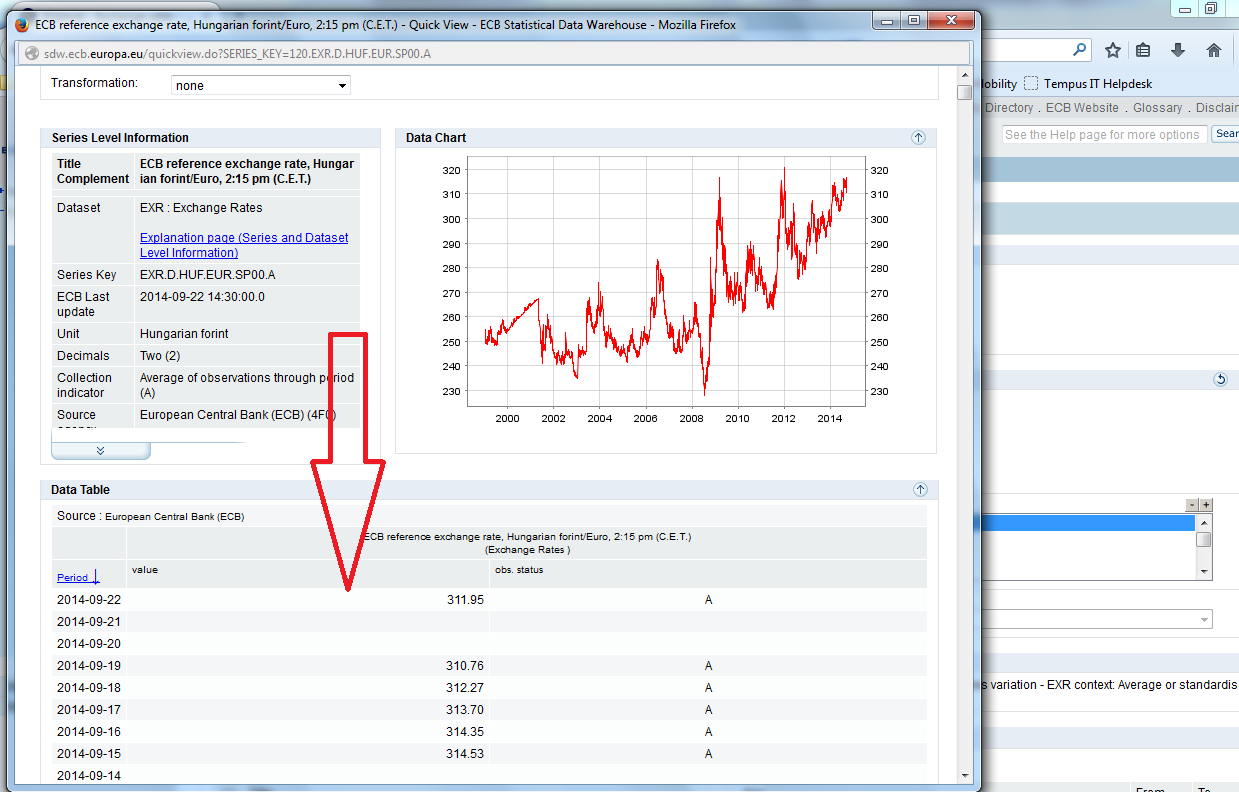Click scroll-up arrow of popup scrollbar
This screenshot has height=792, width=1239.
click(964, 75)
